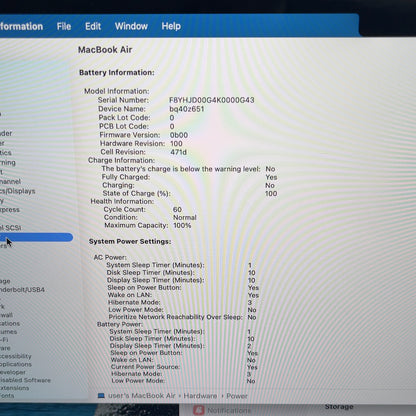Open the File menu
The height and width of the screenshot is (416, 416).
click(x=64, y=26)
